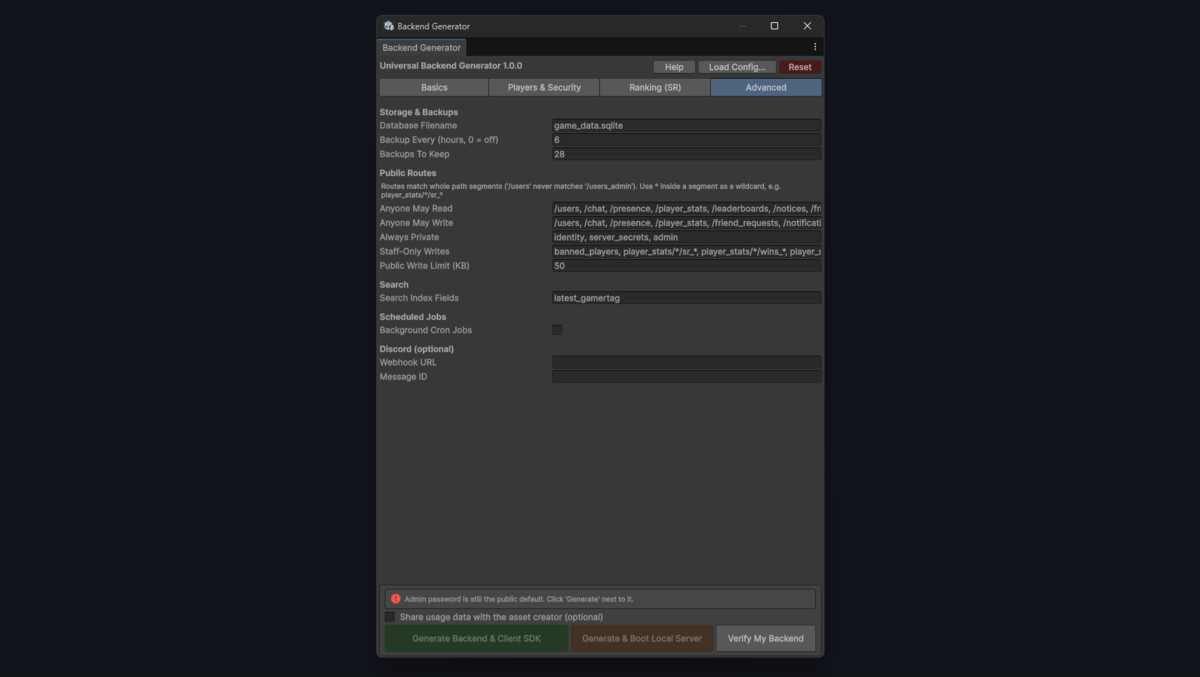Click the Backend Generator window title icon
The height and width of the screenshot is (677, 1200).
pos(389,26)
